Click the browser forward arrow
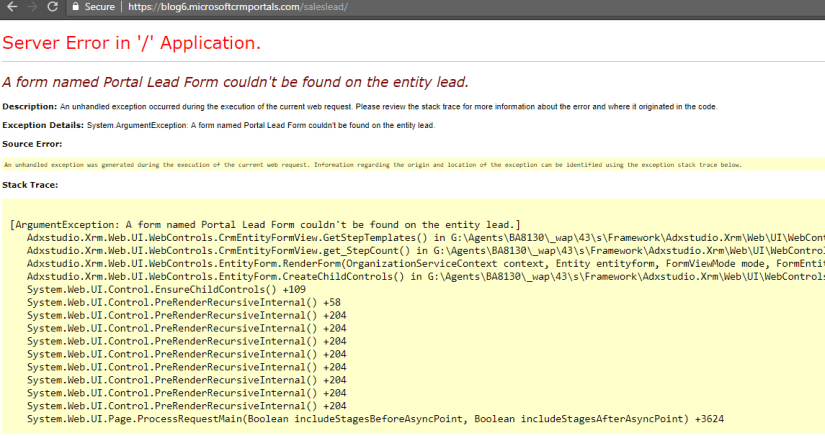This screenshot has width=825, height=438. coord(32,7)
